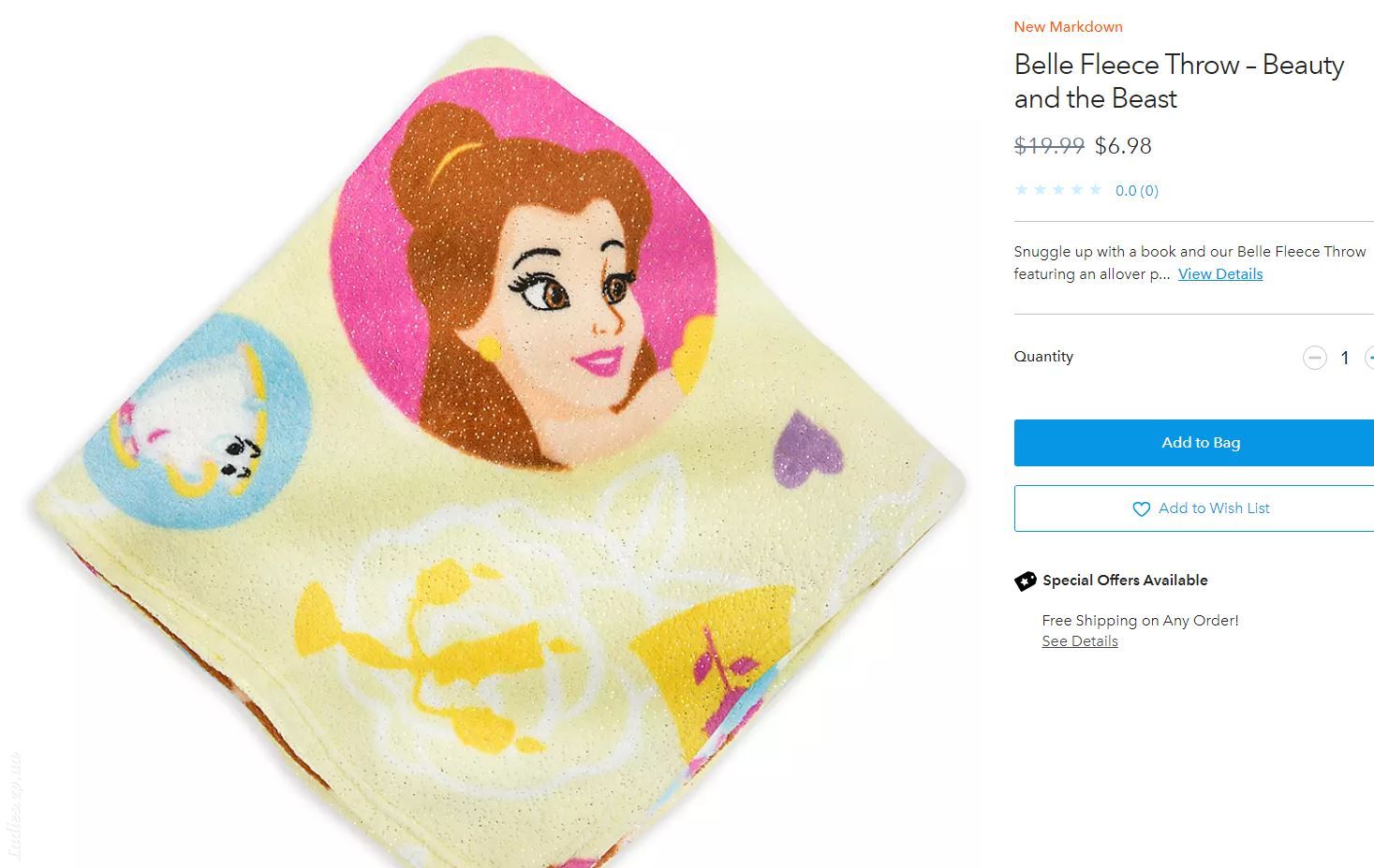
Task: Decrease quantity with the minus button
Action: tap(1314, 358)
